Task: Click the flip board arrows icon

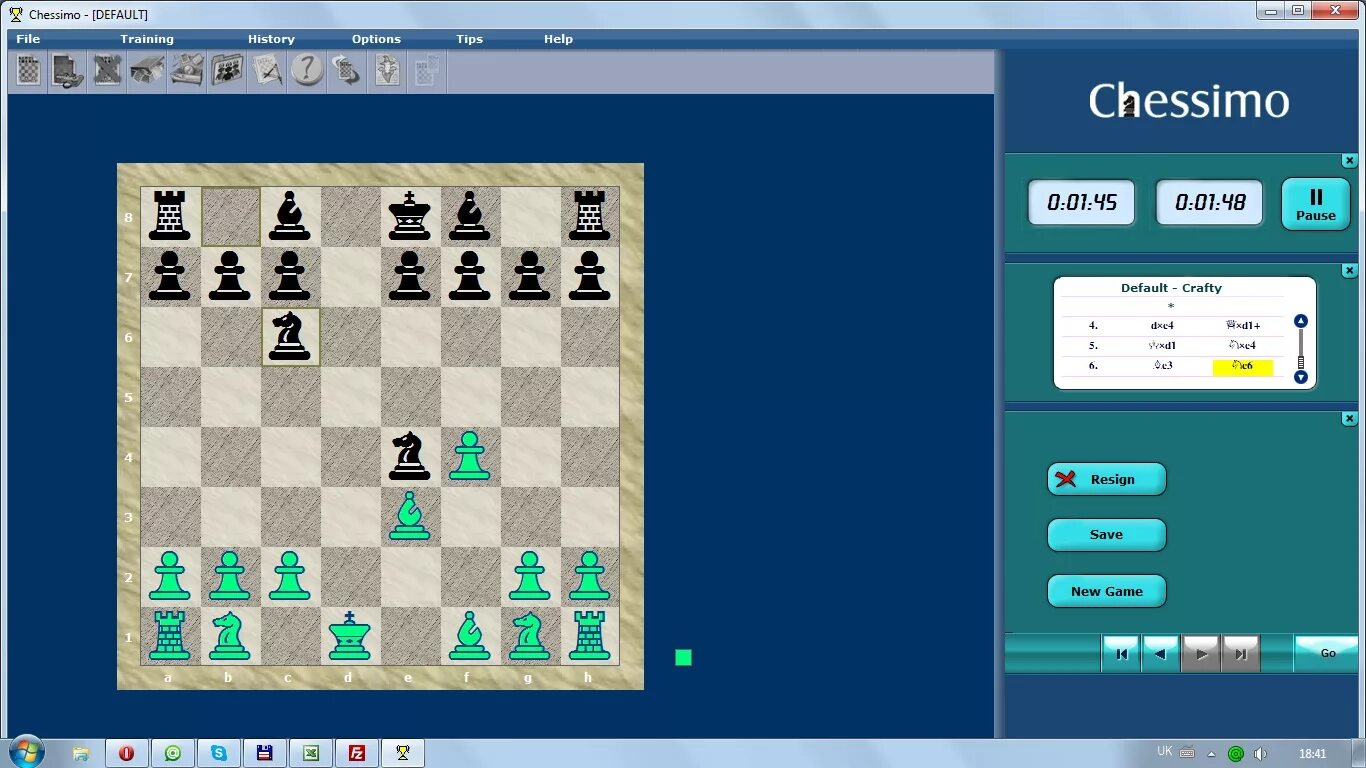Action: point(347,71)
